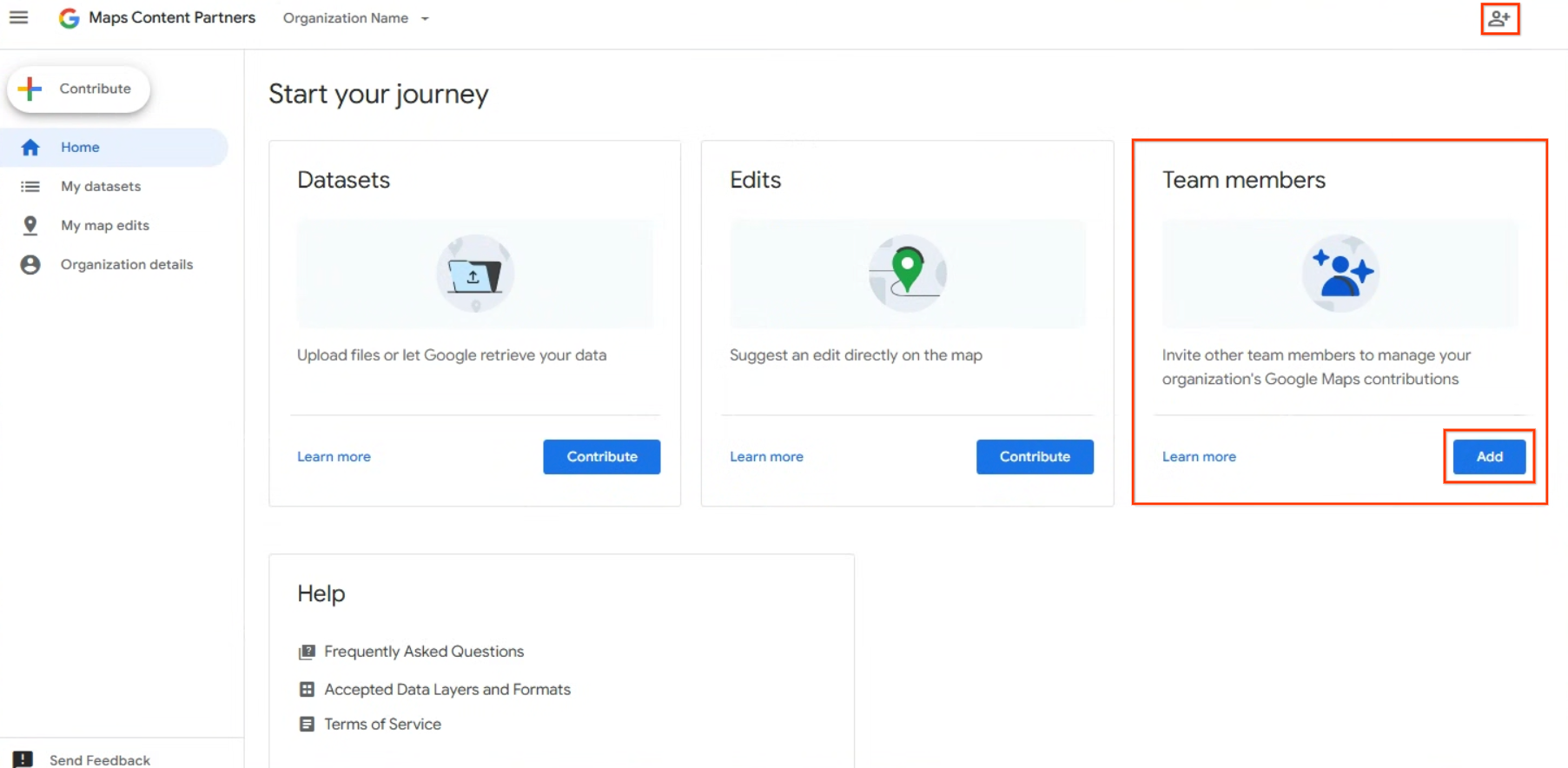1568x768 pixels.
Task: Click the Team members card title
Action: click(1244, 180)
